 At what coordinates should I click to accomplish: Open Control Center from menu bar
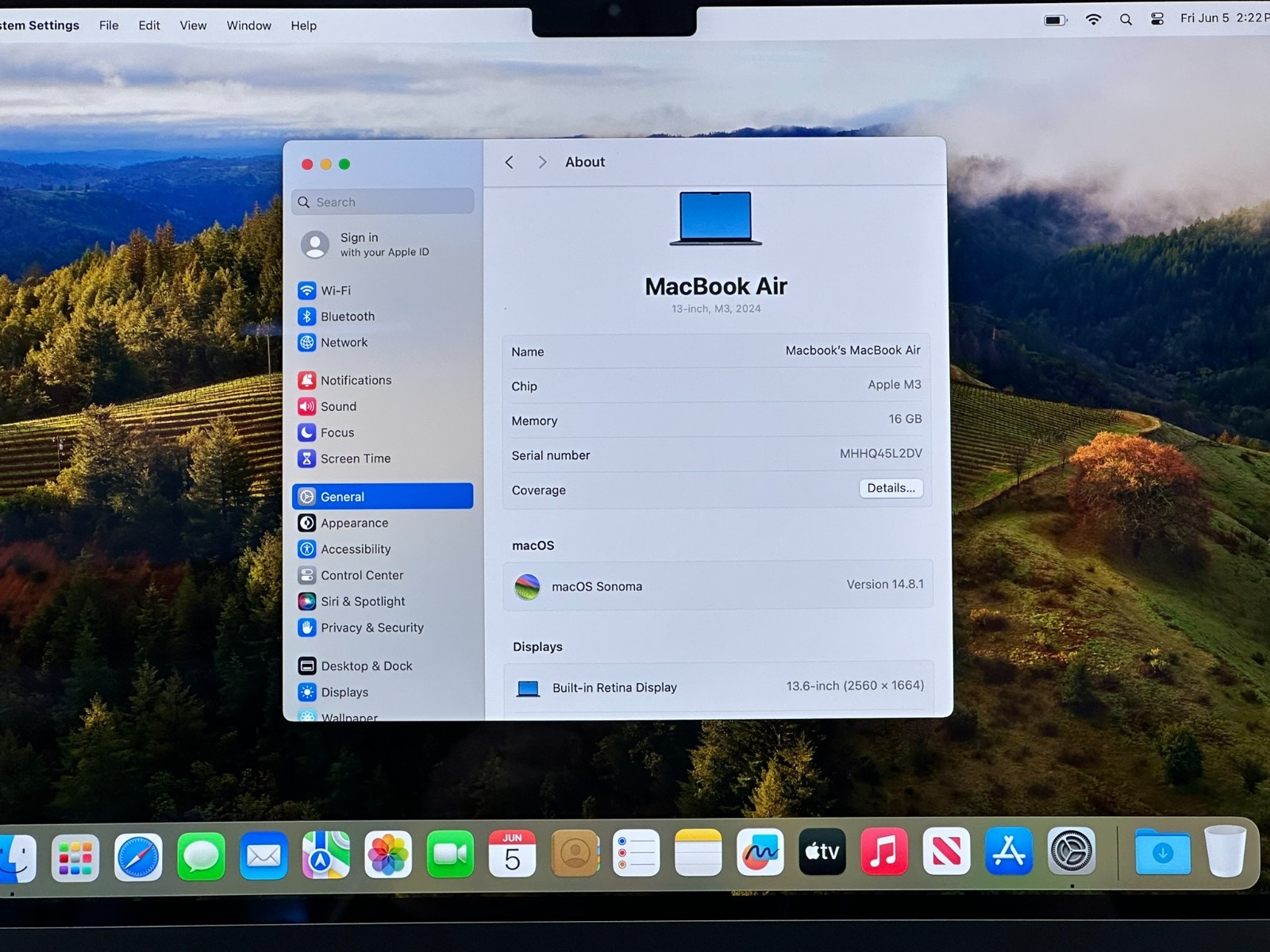[x=1157, y=19]
